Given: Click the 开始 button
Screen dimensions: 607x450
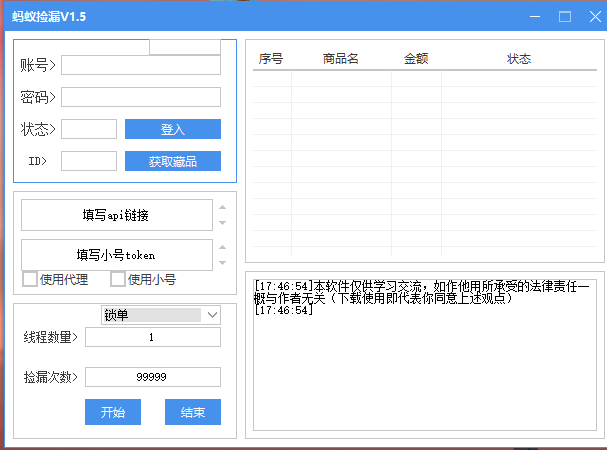Looking at the screenshot, I should tap(113, 412).
